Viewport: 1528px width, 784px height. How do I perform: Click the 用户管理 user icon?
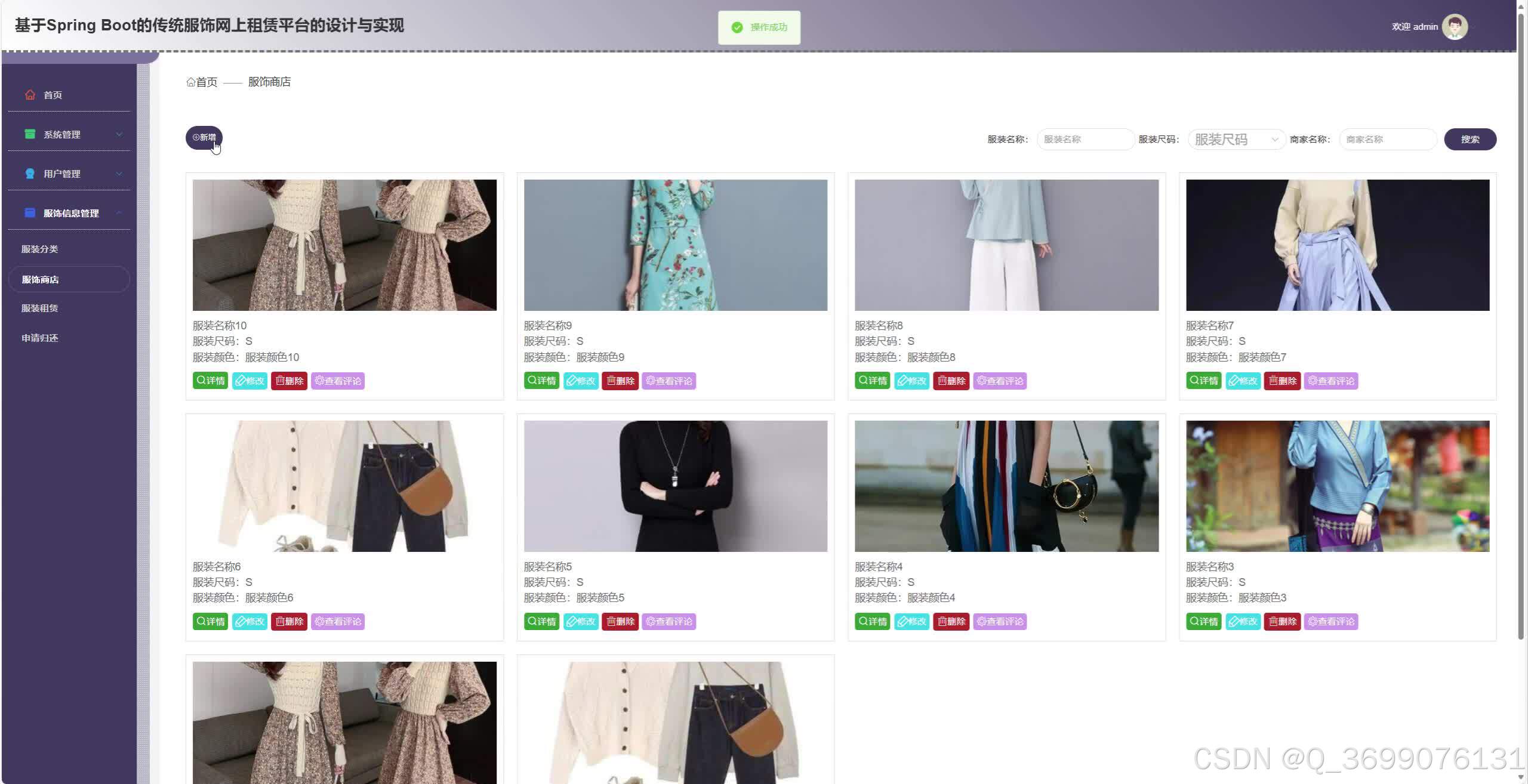click(30, 174)
